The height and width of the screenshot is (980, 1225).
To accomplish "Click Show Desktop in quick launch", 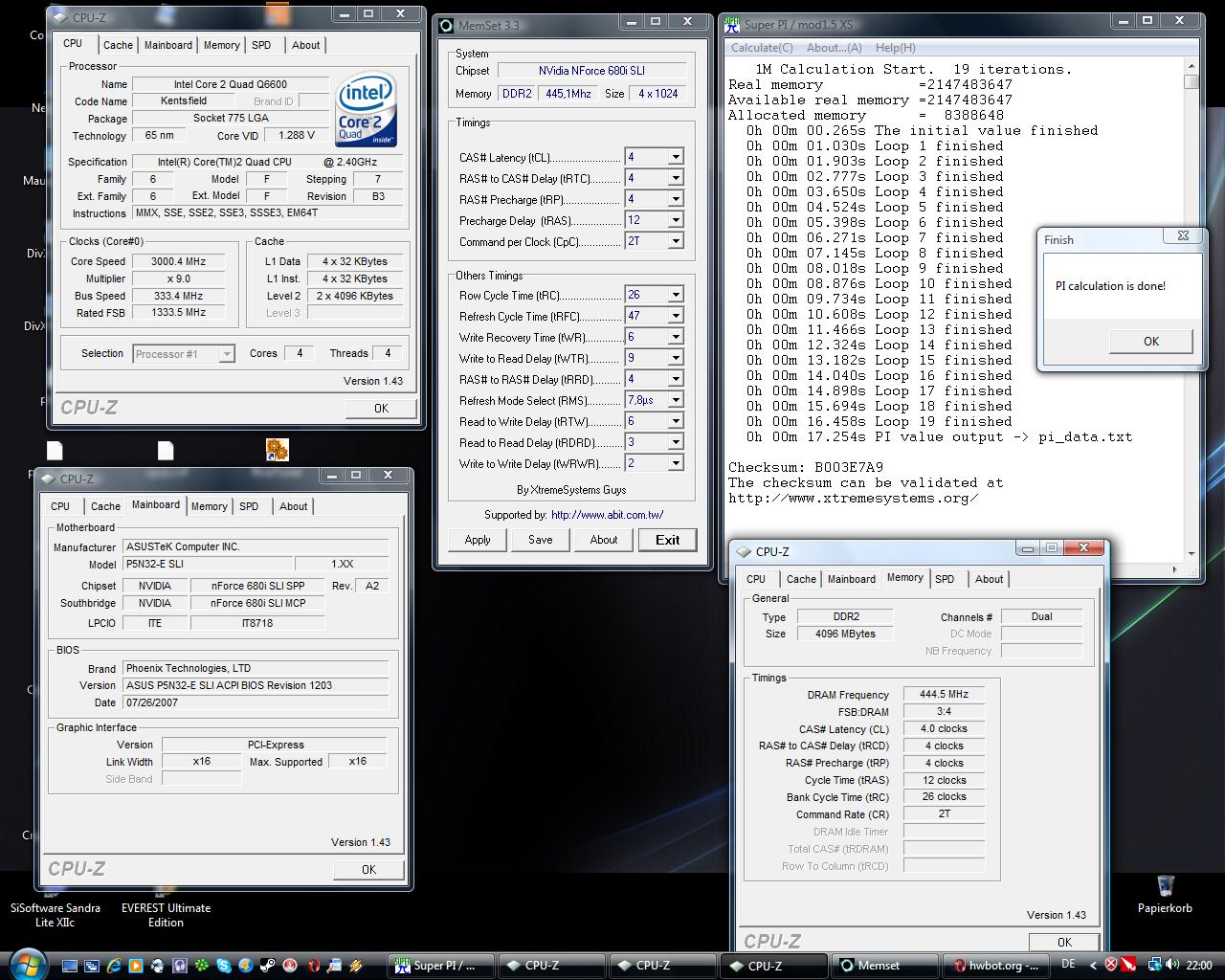I will pos(69,966).
